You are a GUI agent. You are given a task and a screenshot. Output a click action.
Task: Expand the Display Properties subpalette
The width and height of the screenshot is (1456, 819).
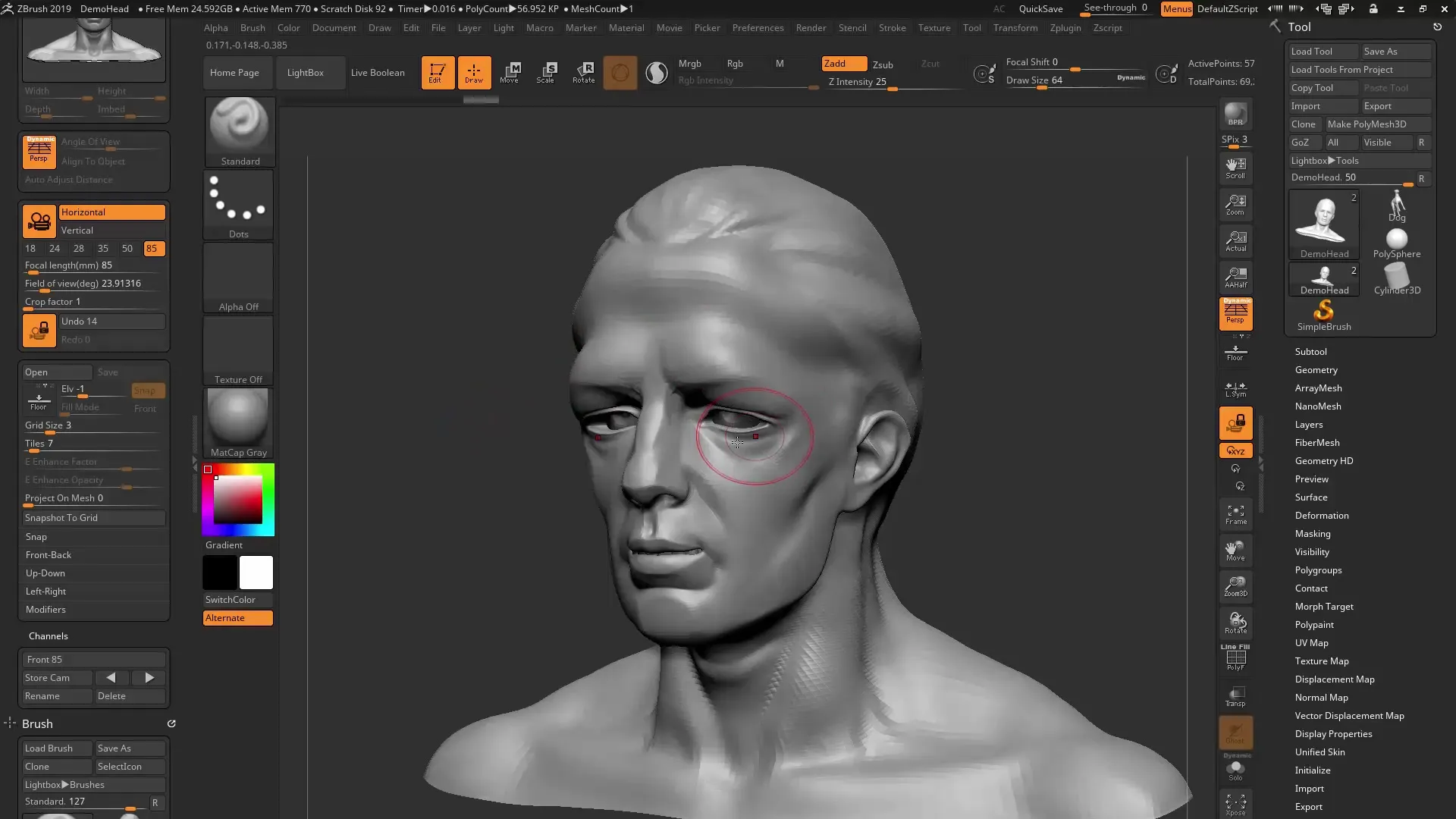[1333, 734]
